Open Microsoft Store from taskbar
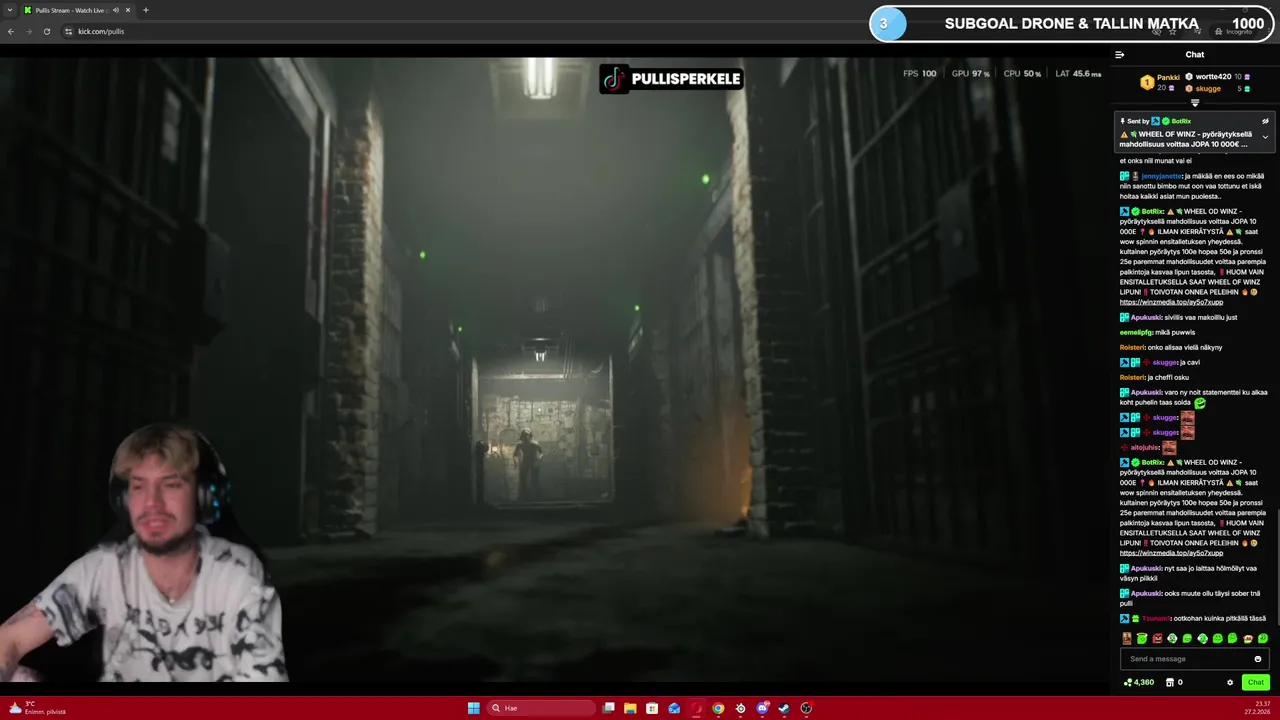The height and width of the screenshot is (720, 1280). [x=652, y=708]
